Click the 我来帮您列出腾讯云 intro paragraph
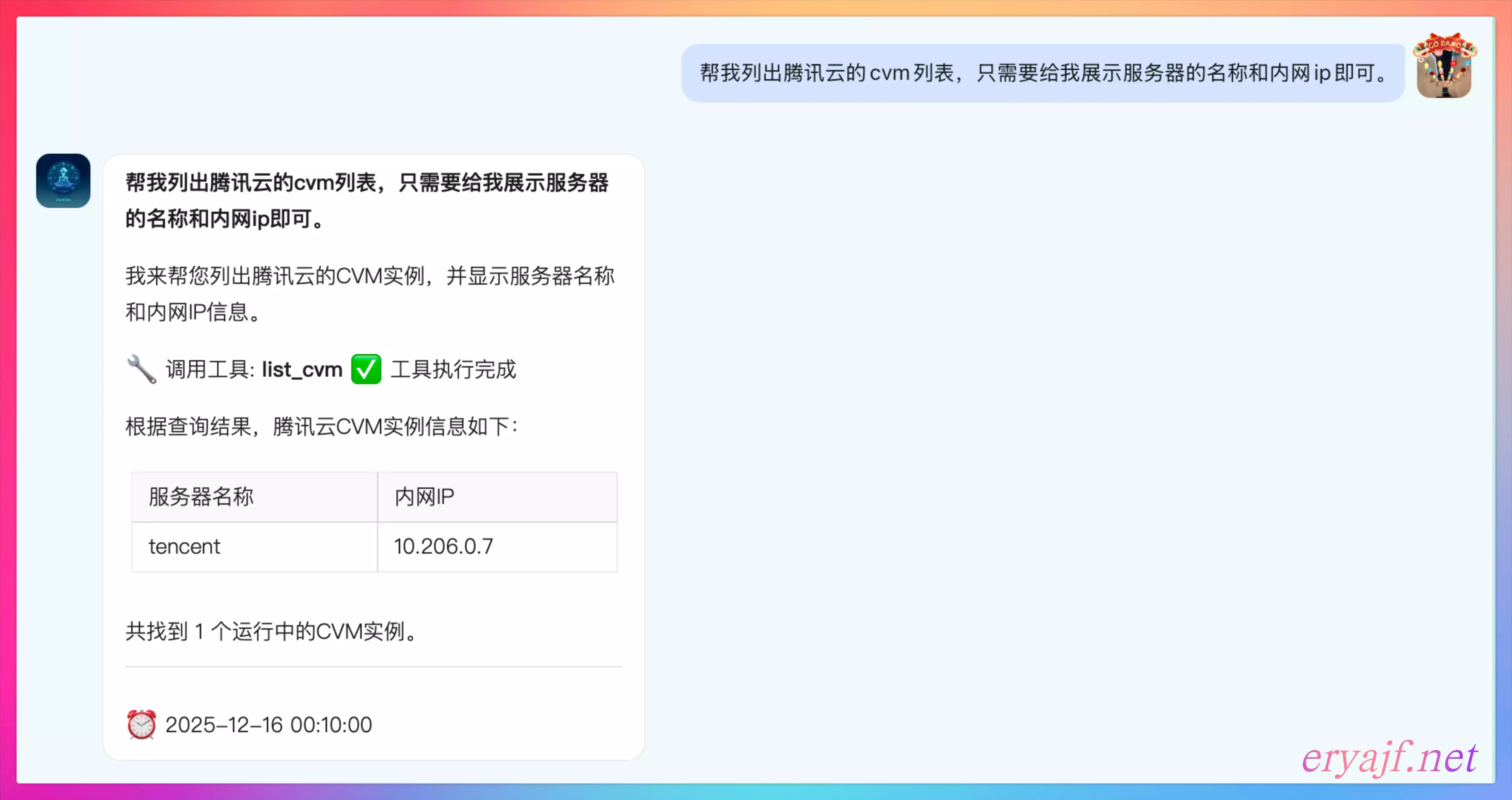The width and height of the screenshot is (1512, 800). point(369,293)
